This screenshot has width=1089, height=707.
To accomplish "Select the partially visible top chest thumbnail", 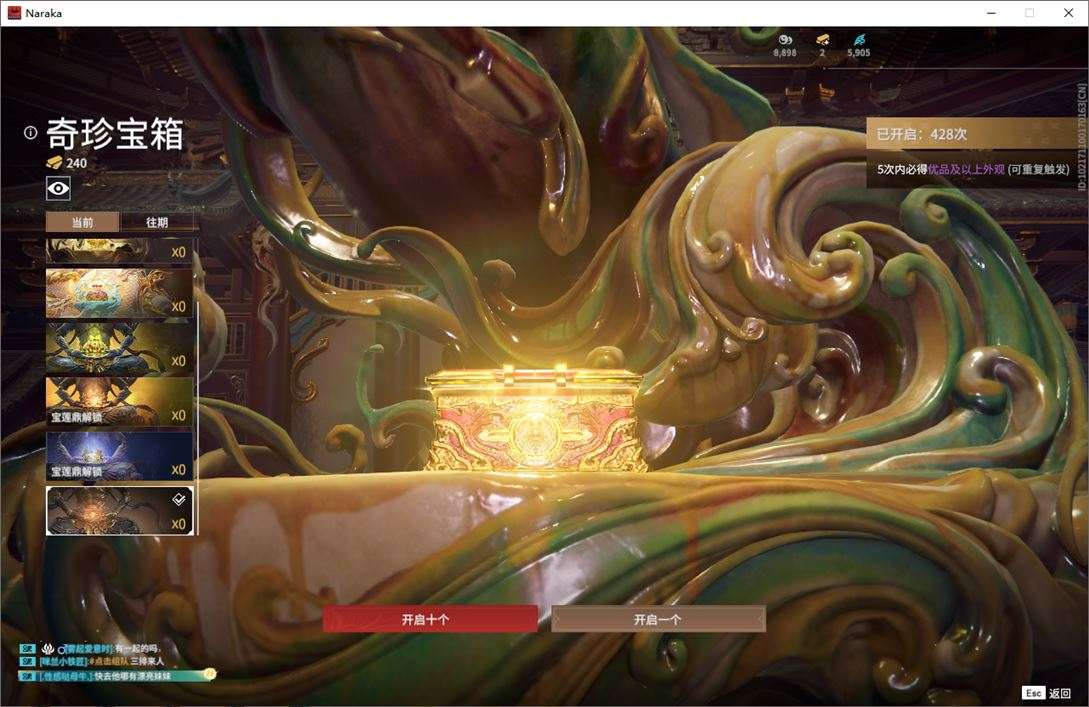I will coord(119,251).
